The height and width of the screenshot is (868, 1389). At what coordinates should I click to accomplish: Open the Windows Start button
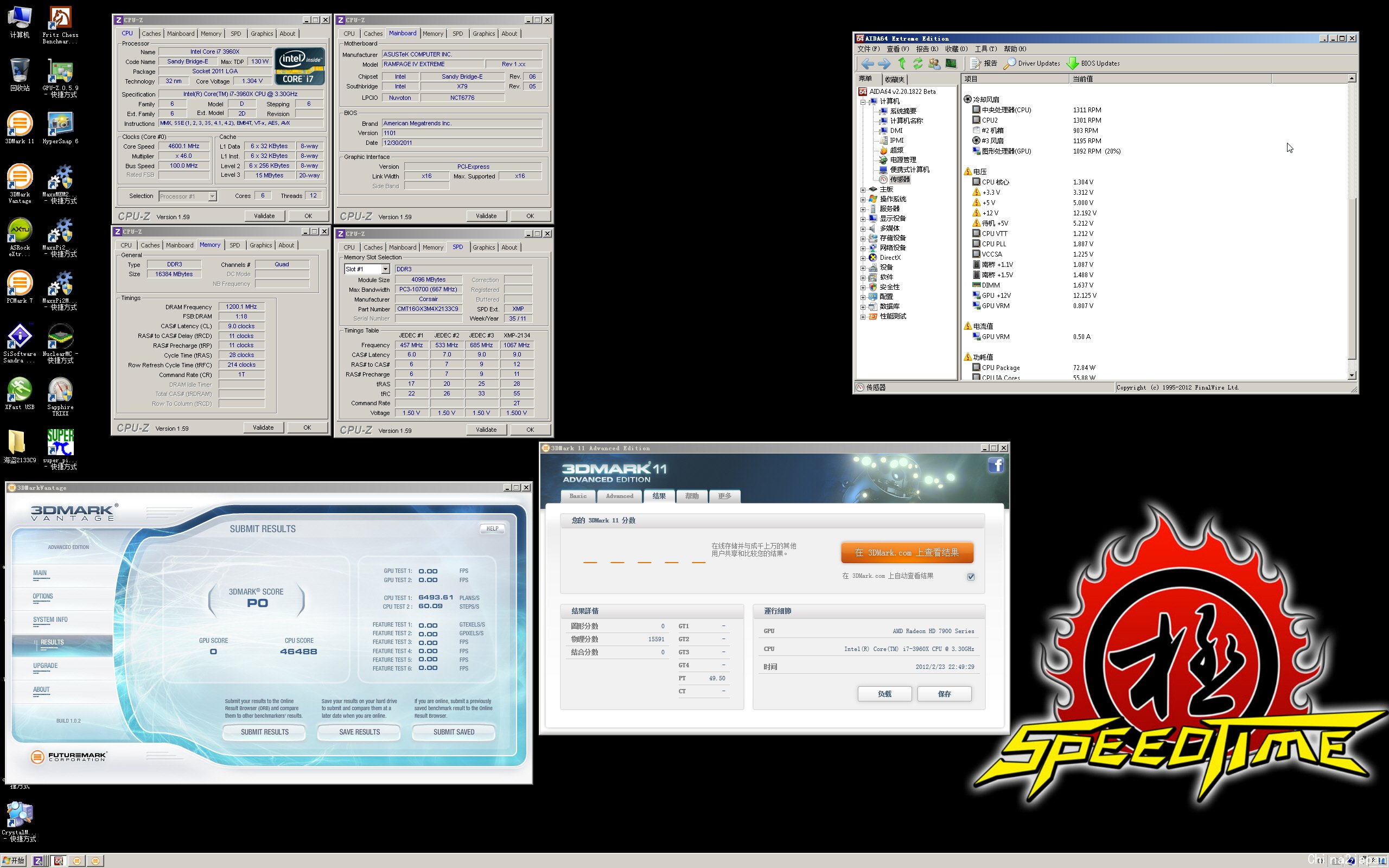pos(14,860)
